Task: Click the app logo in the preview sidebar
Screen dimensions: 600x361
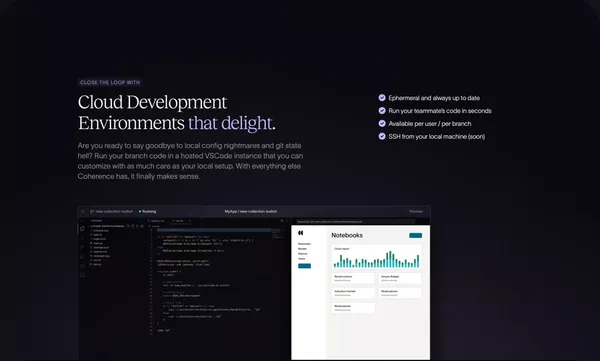Action: pos(301,233)
